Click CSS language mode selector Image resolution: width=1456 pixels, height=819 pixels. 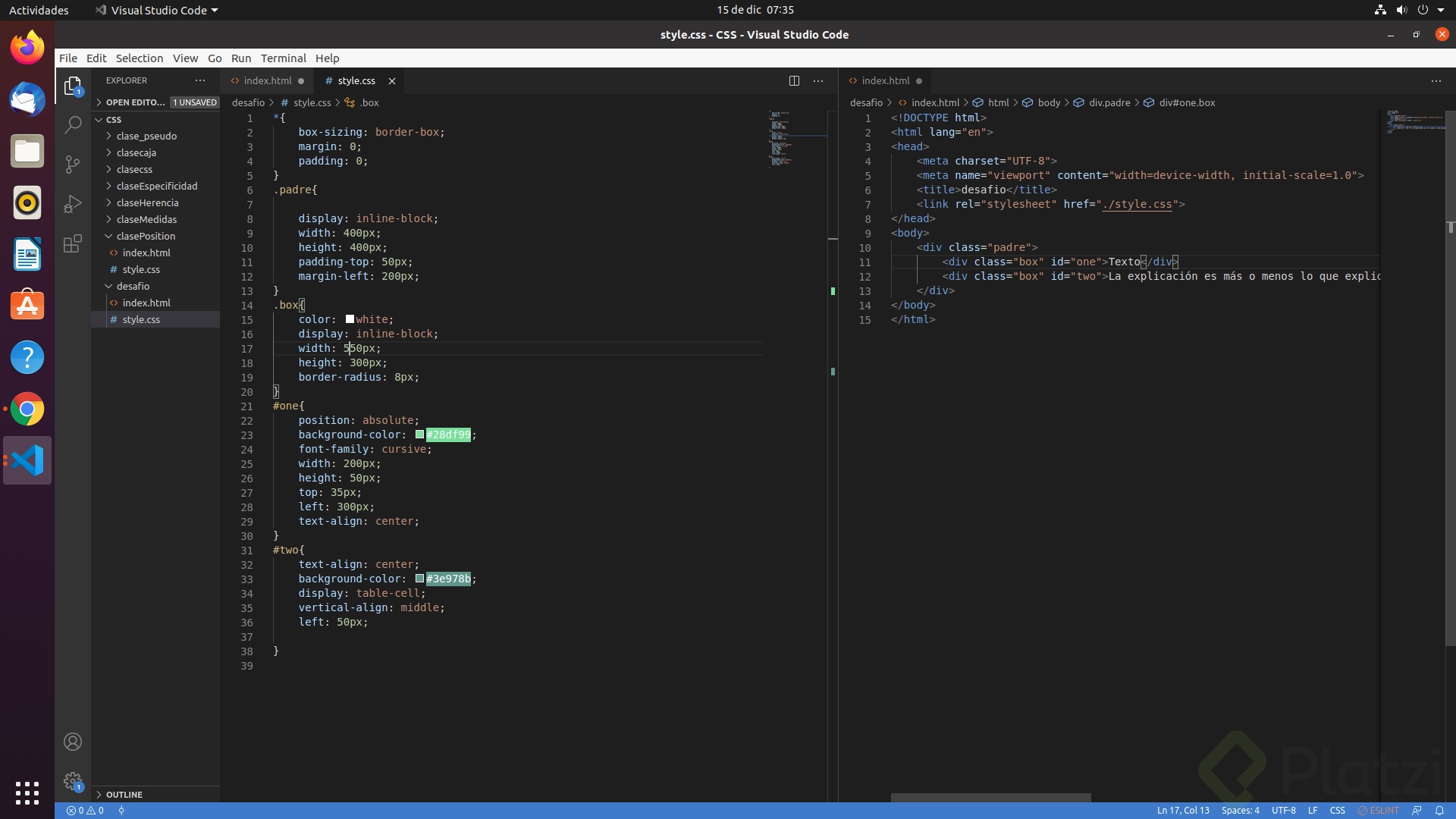pos(1337,811)
